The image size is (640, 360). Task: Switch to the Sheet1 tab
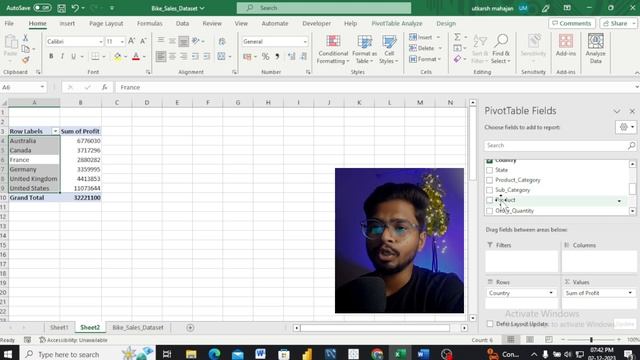click(x=59, y=327)
